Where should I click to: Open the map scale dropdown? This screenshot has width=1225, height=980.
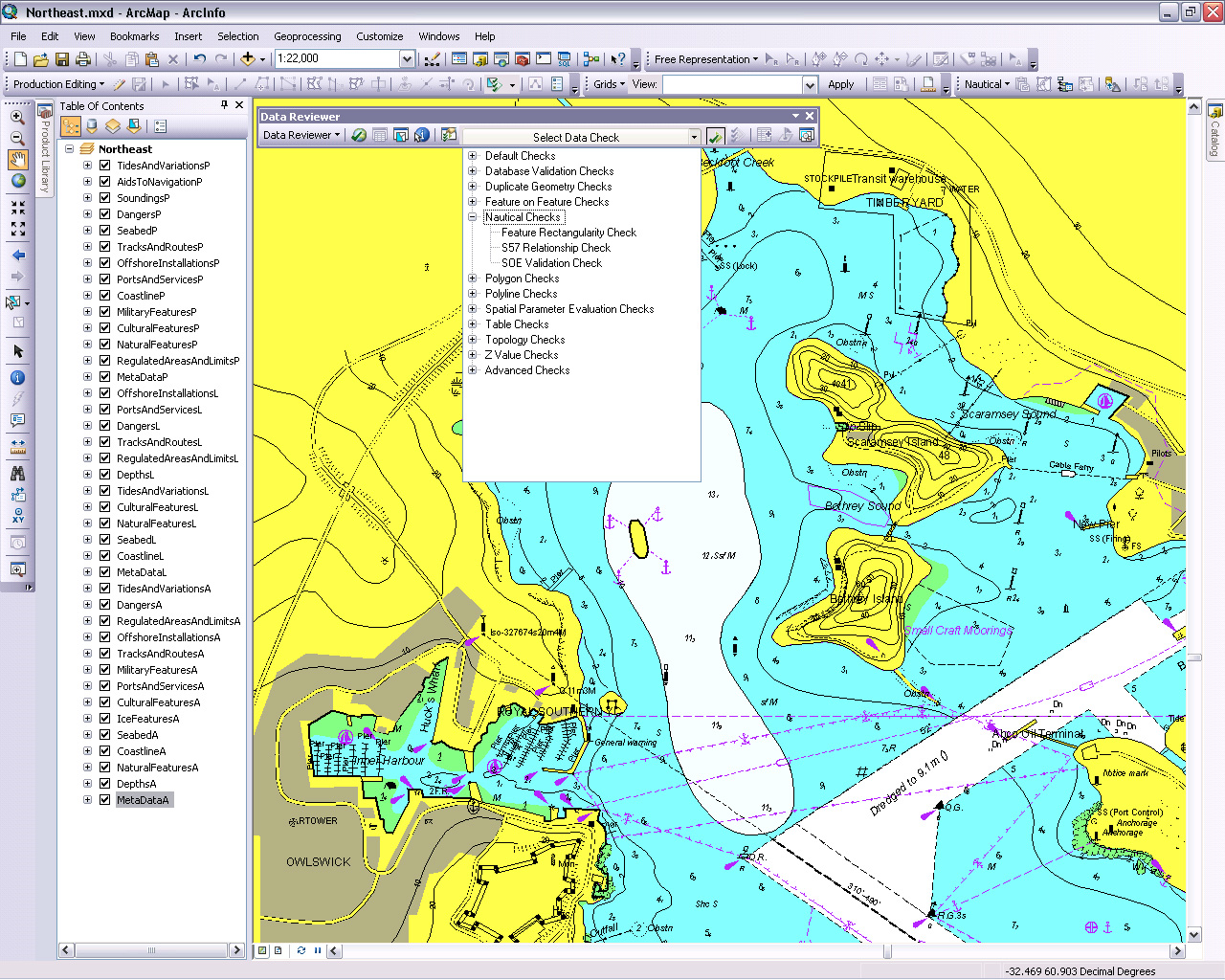tap(407, 59)
